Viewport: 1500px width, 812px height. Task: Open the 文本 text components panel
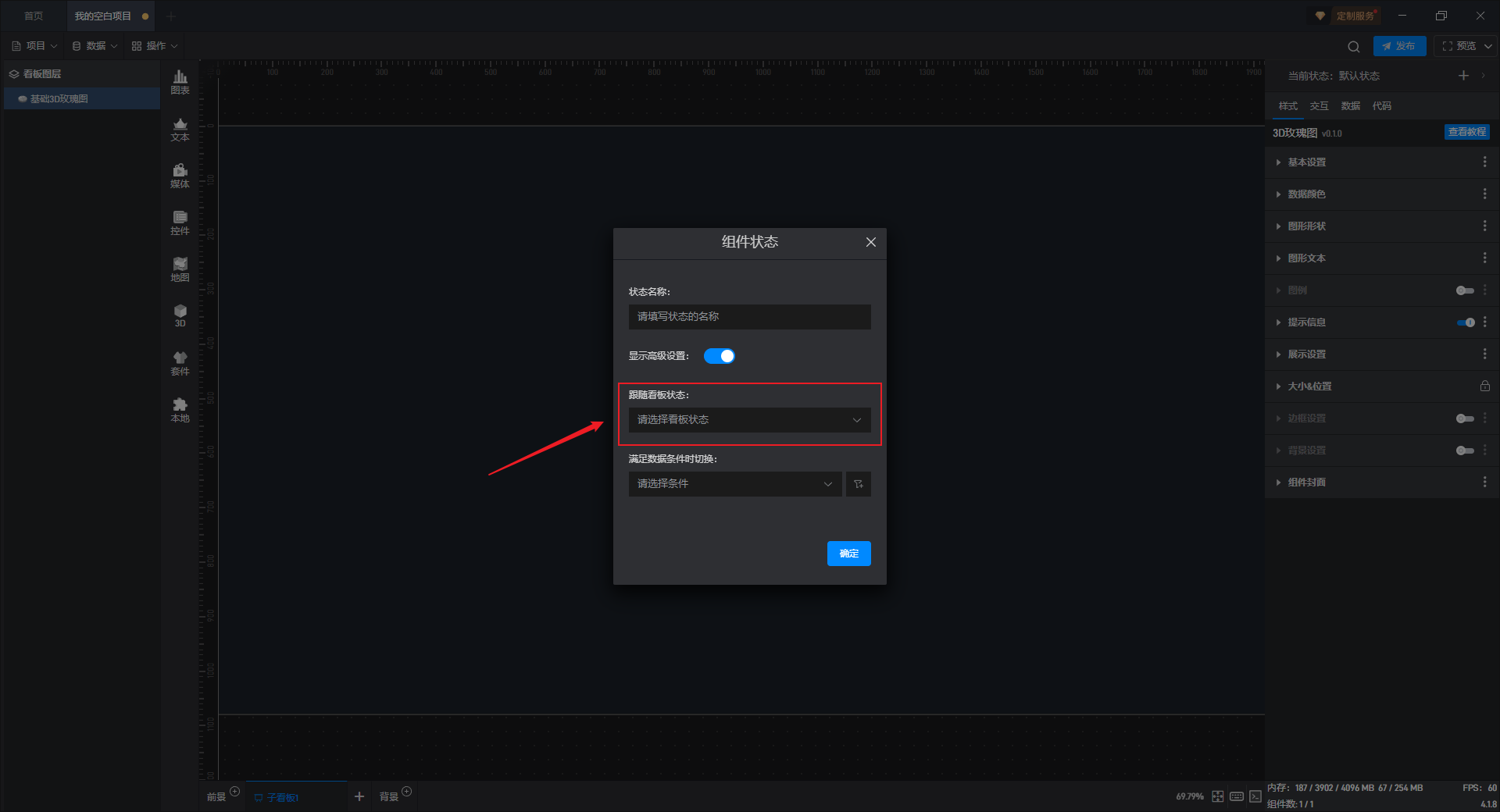180,129
